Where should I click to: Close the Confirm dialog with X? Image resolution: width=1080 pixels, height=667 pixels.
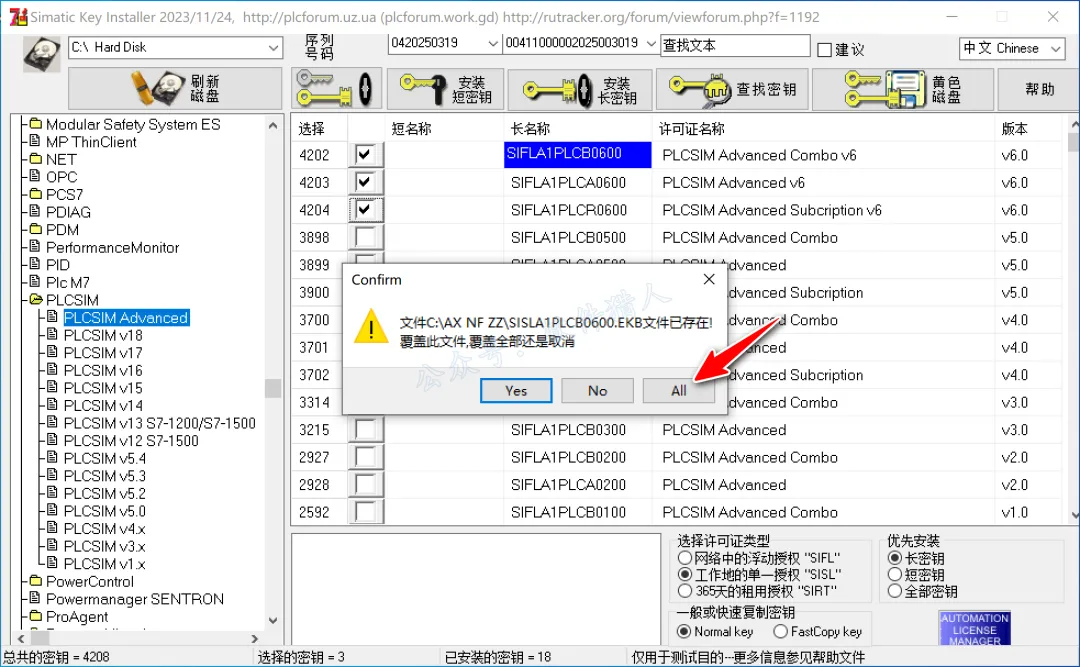tap(709, 279)
